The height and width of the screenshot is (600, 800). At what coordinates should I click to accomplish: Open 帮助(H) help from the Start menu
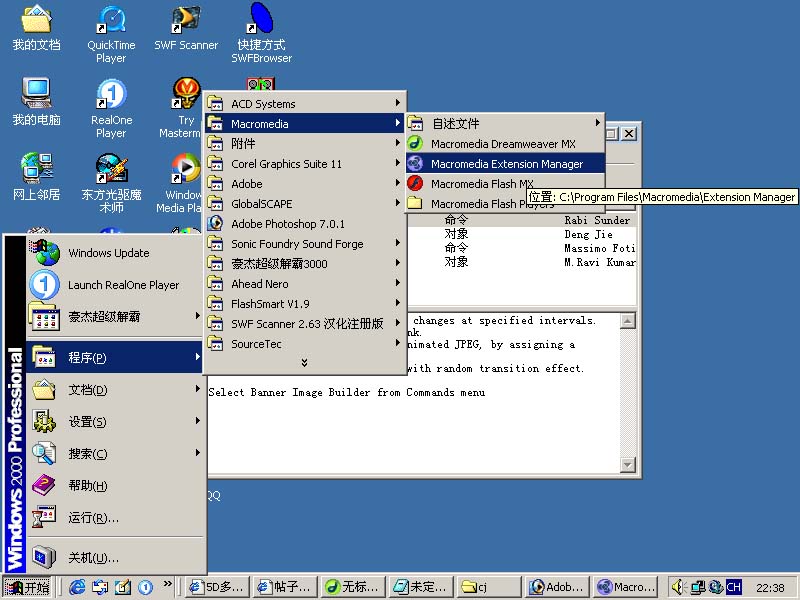coord(115,485)
